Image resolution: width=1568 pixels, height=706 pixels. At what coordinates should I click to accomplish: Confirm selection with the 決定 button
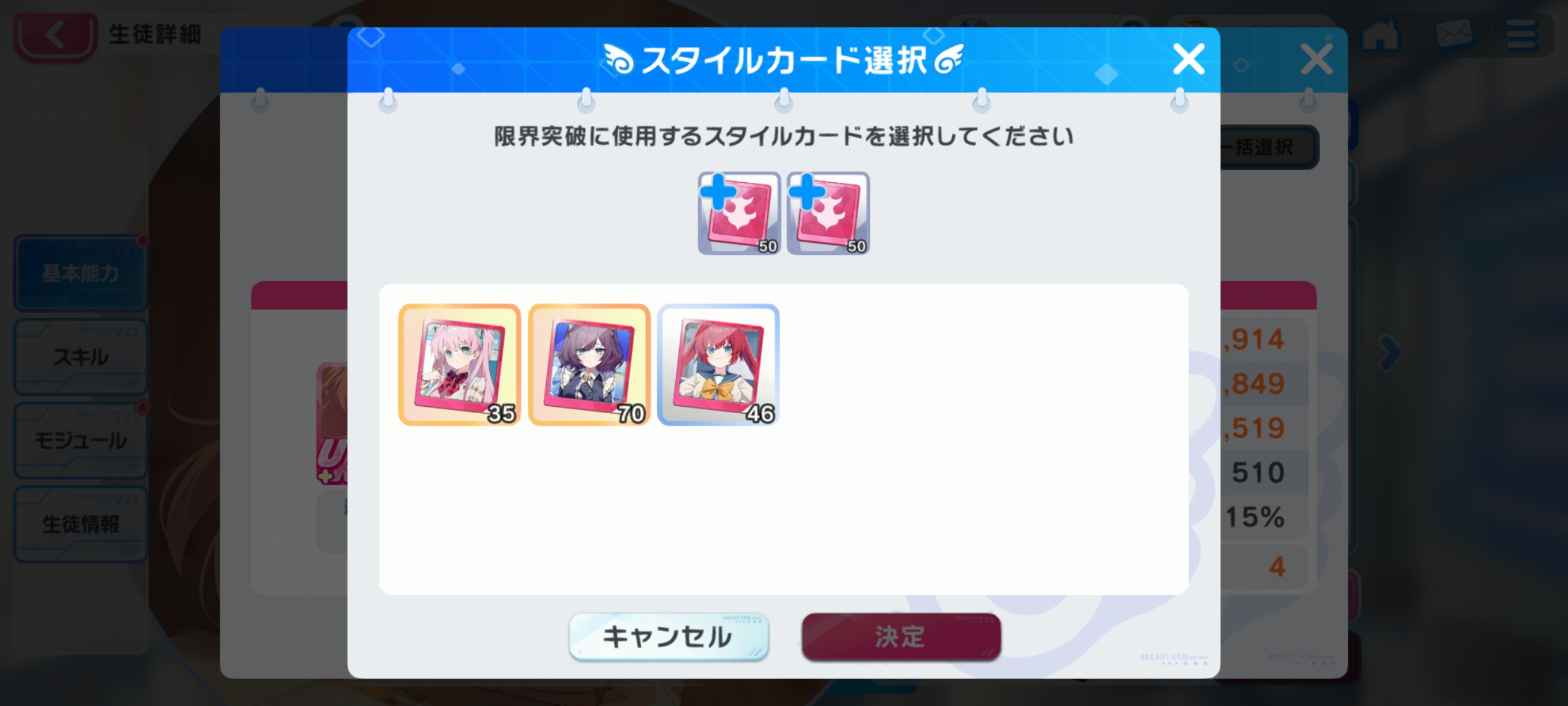[901, 636]
